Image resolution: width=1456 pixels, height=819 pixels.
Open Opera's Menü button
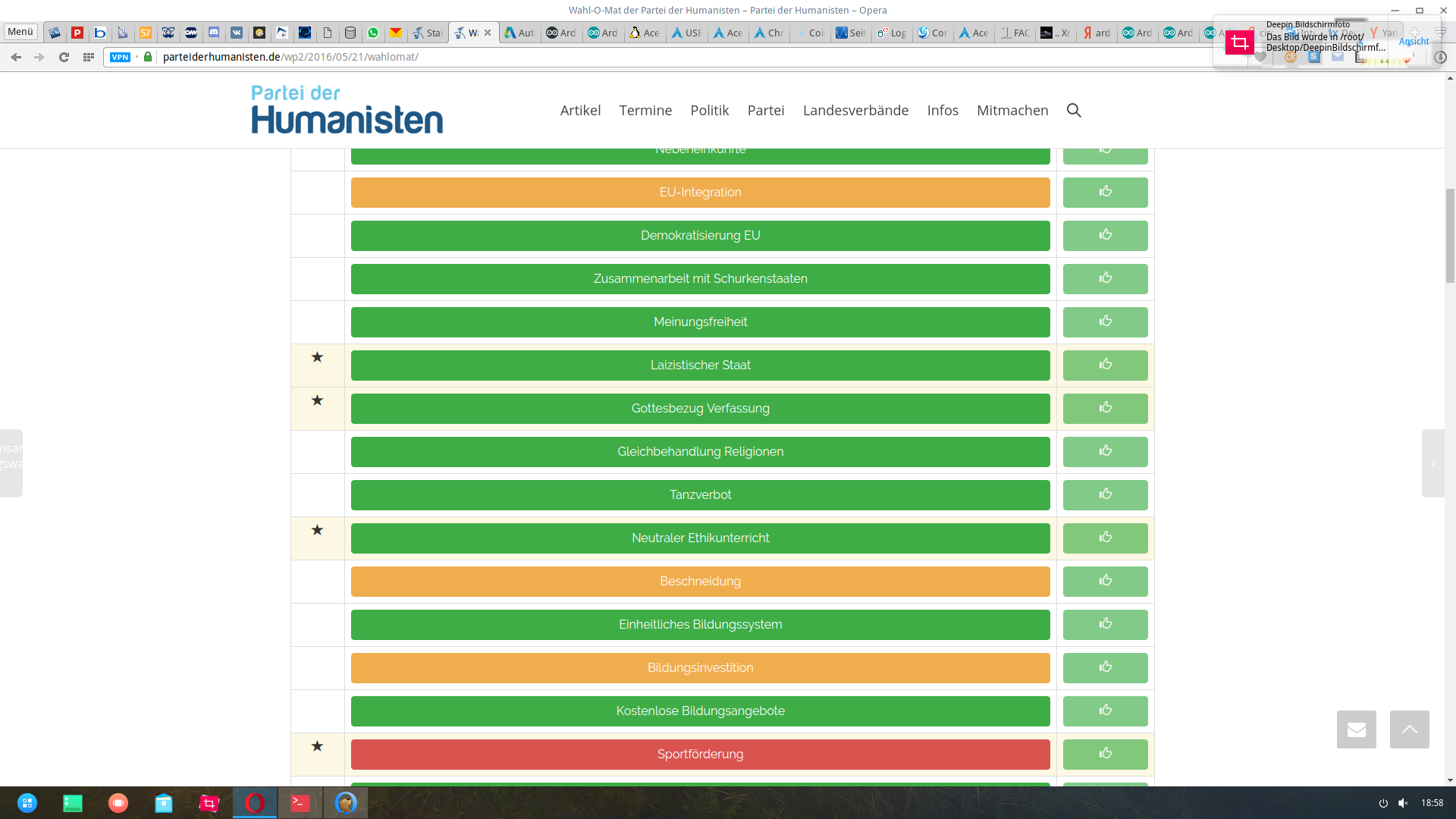coord(20,32)
